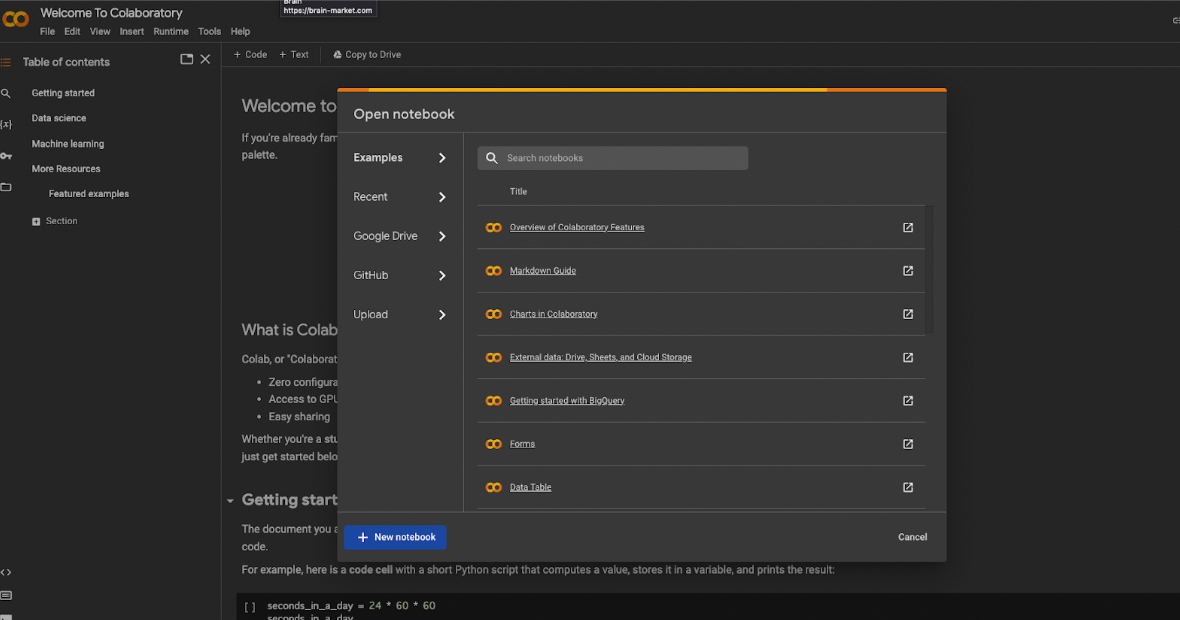Open Getting started with BigQuery link
1180x620 pixels.
coord(567,401)
